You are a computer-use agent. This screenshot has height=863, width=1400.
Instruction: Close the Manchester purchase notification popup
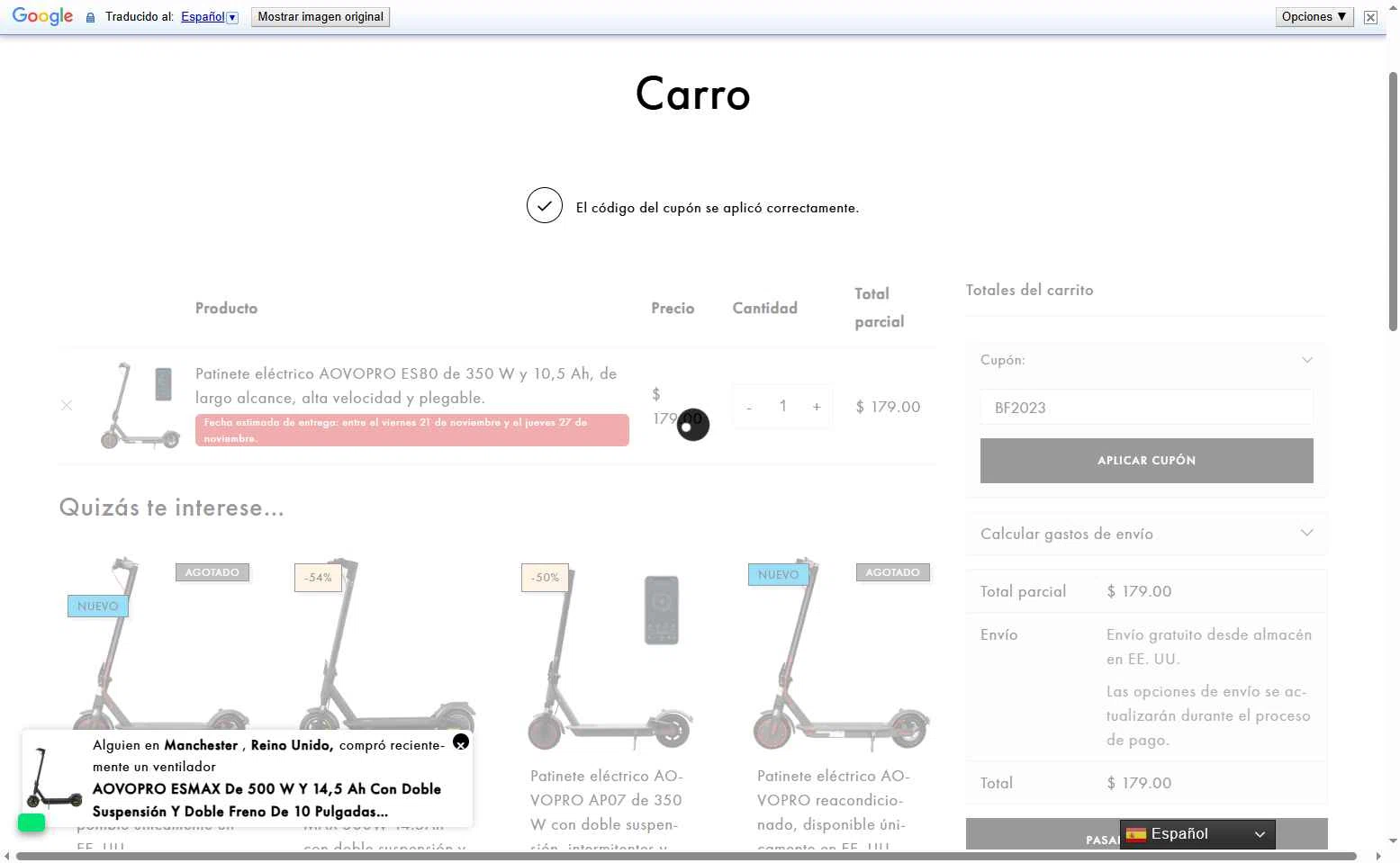pos(461,742)
